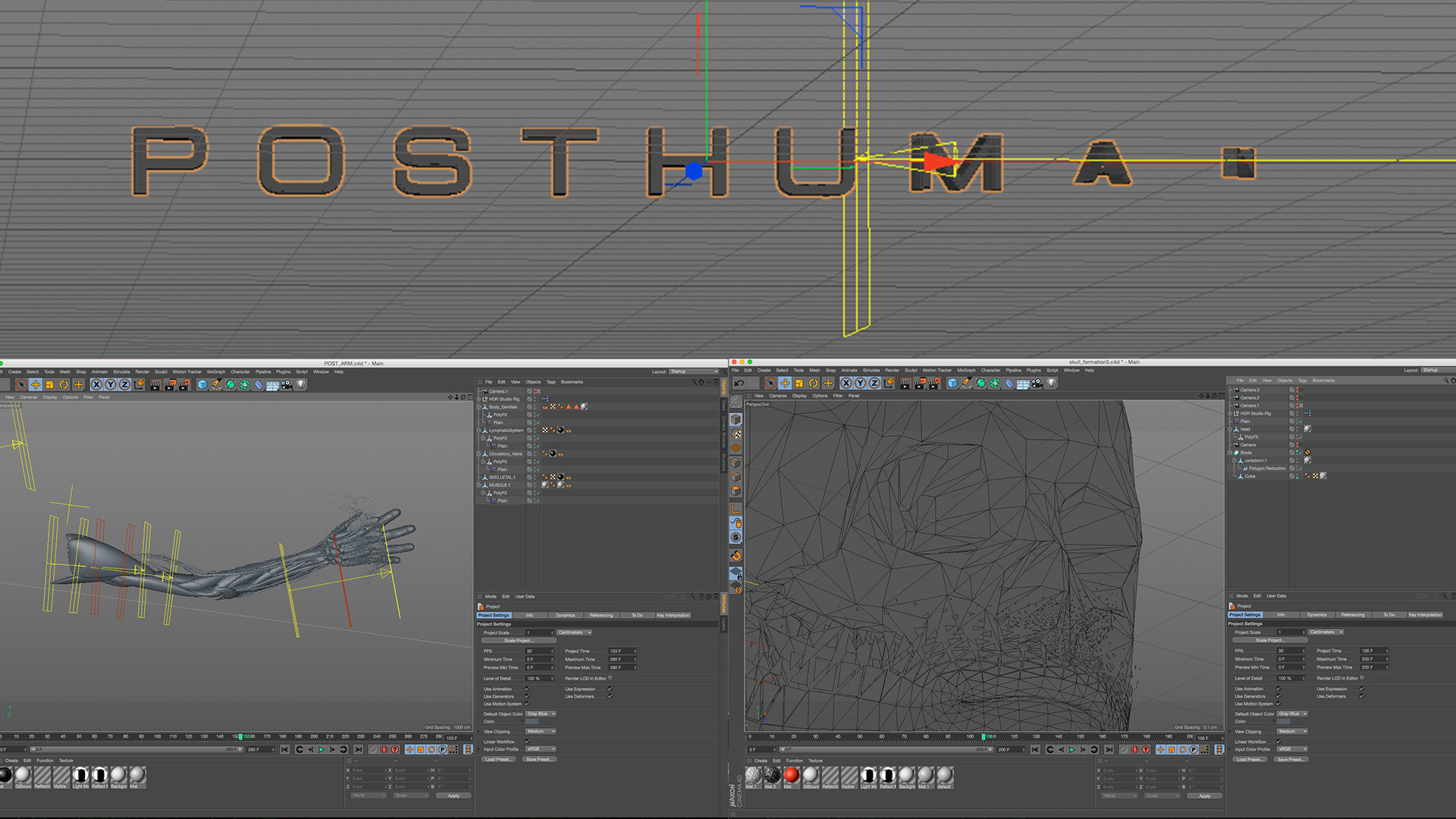1456x819 pixels.
Task: Enable Render LOD in Editor in right panel
Action: click(1362, 678)
